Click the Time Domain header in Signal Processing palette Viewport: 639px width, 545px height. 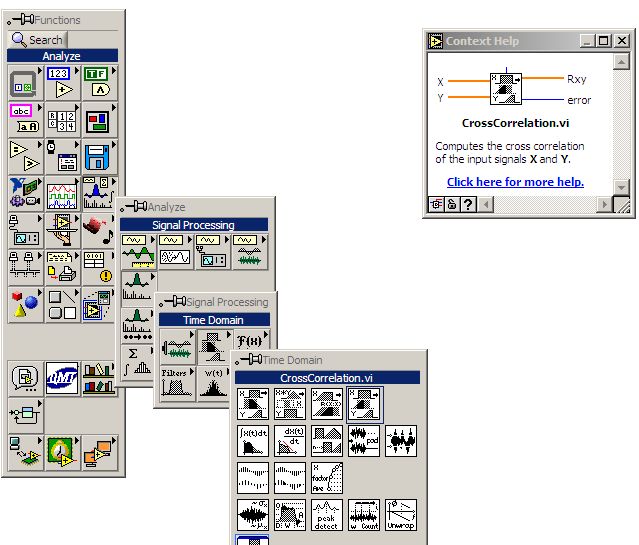(214, 320)
